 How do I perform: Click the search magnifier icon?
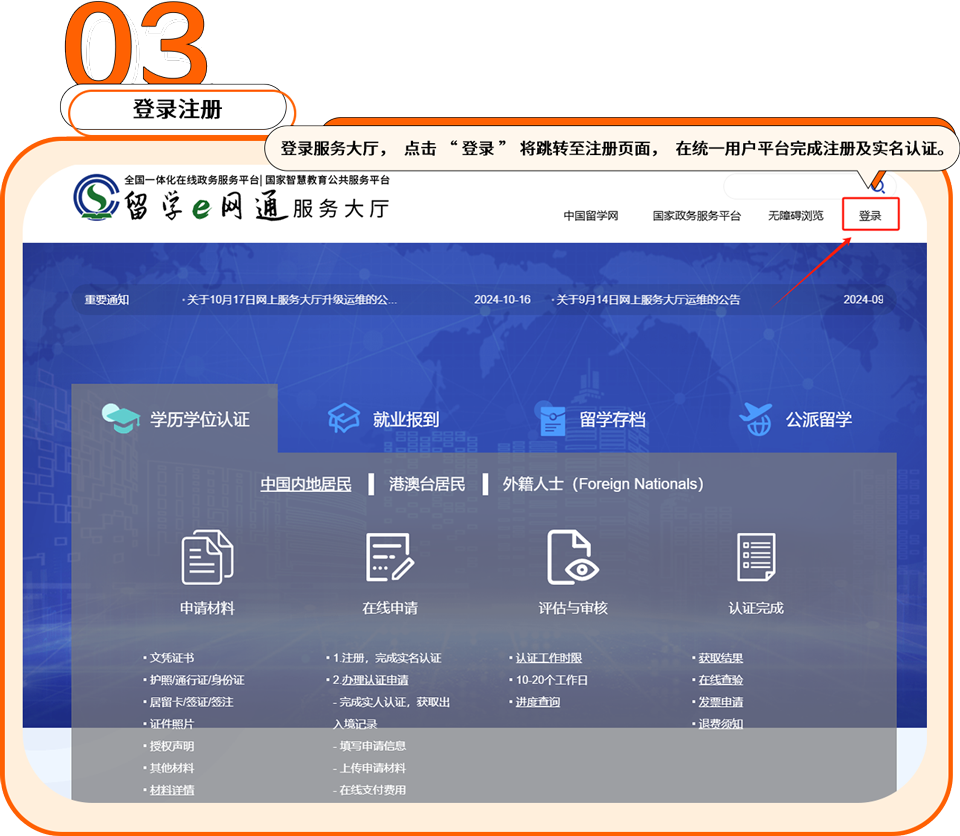click(x=878, y=186)
